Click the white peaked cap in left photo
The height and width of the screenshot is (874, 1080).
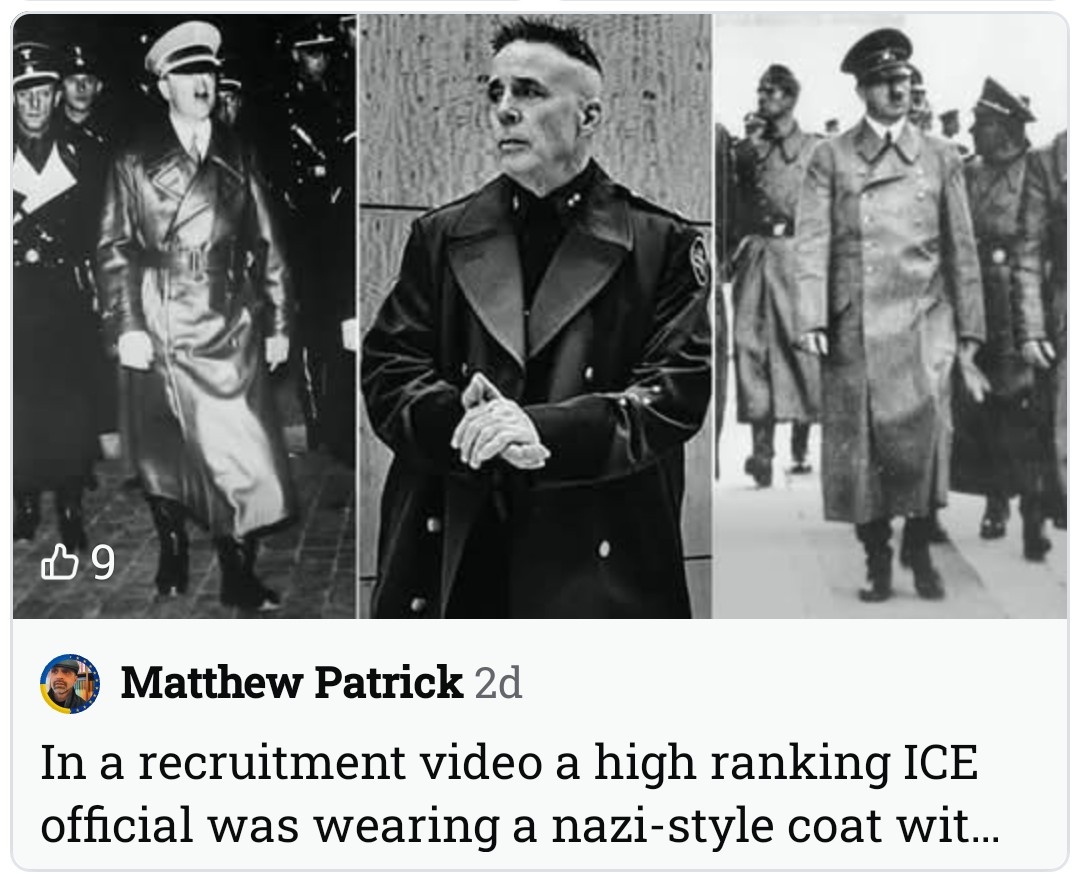tap(184, 48)
